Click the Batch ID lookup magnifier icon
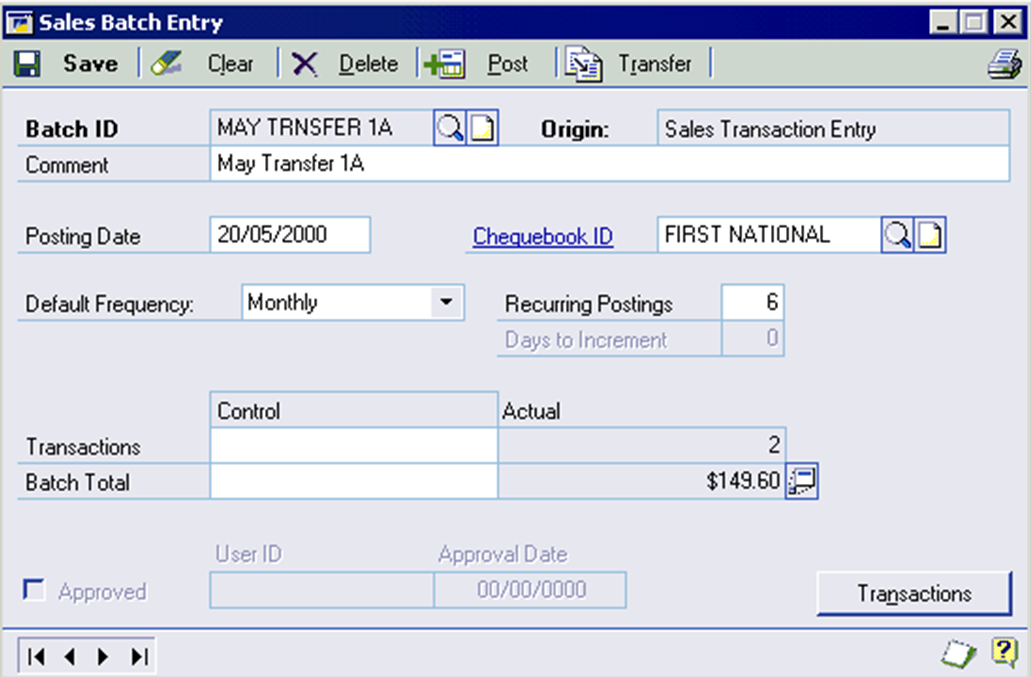Image resolution: width=1031 pixels, height=678 pixels. tap(450, 129)
